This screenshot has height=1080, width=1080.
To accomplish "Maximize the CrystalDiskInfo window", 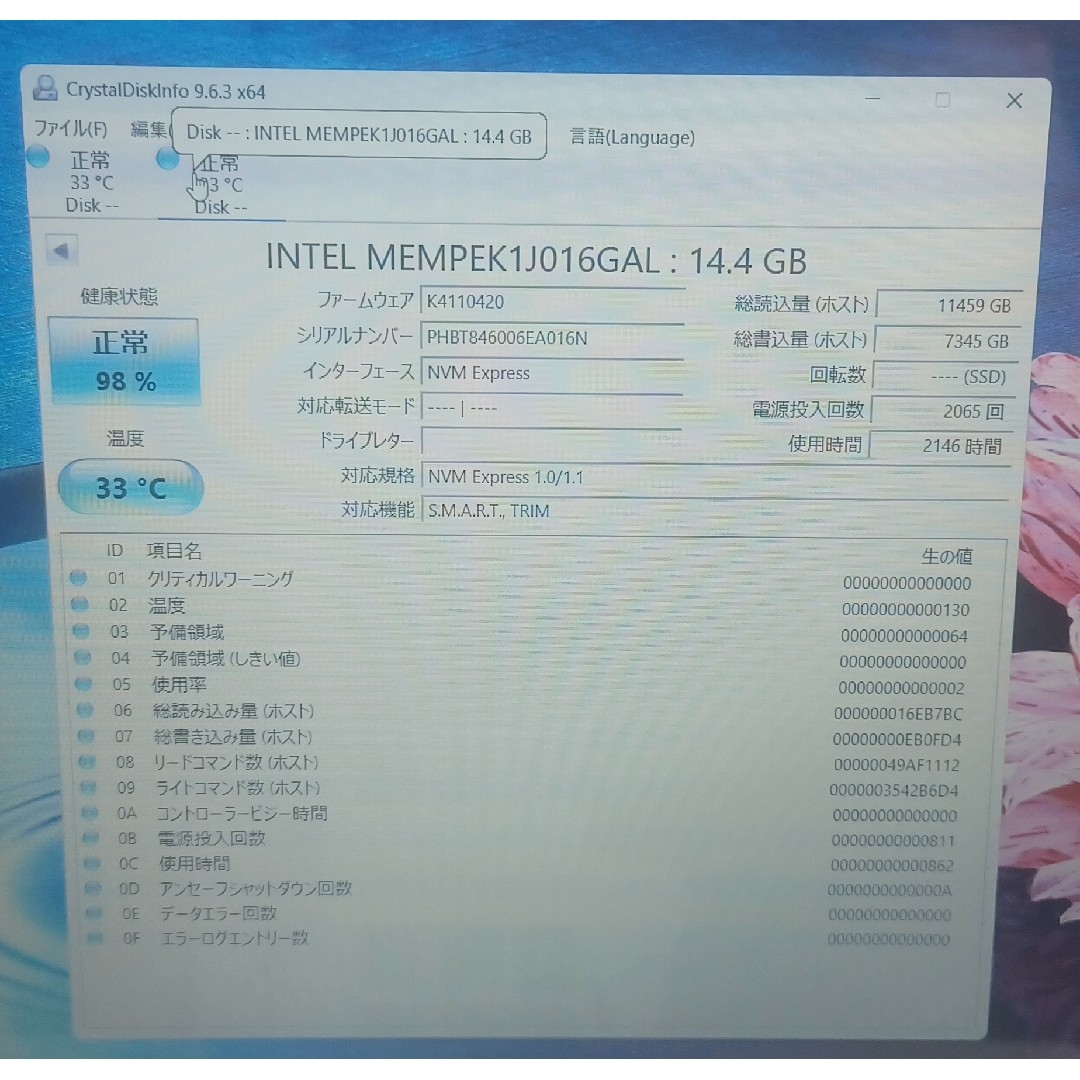I will pos(942,100).
